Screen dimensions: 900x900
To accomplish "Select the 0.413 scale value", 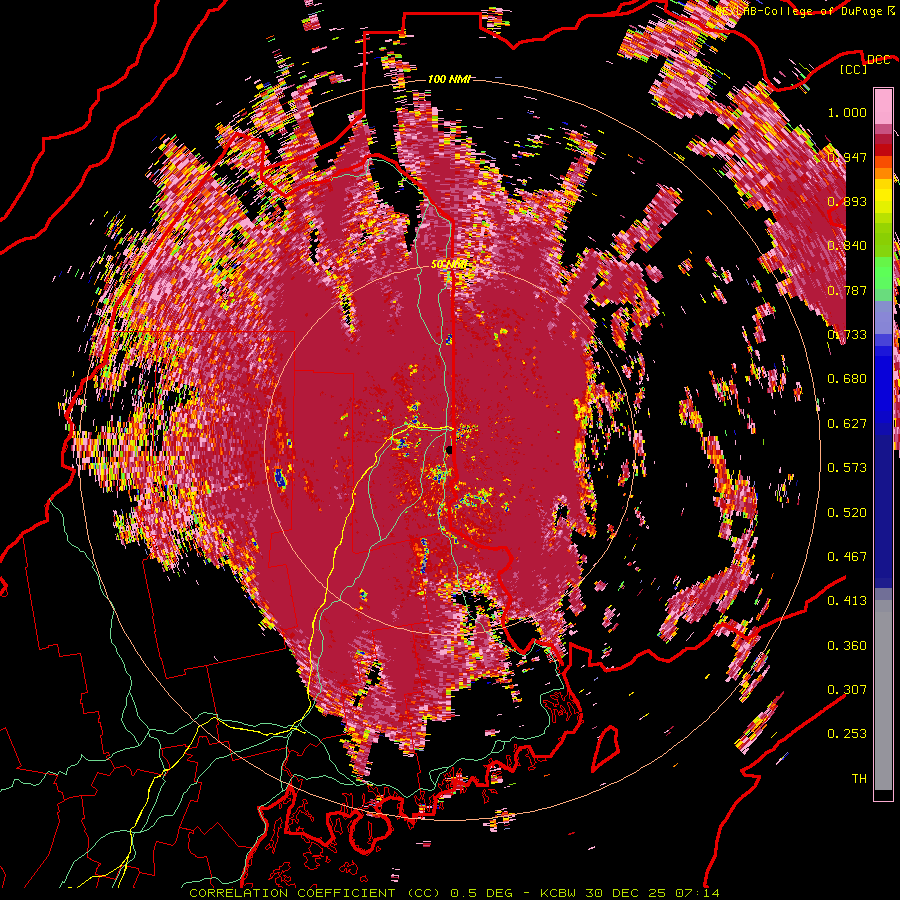I will (x=847, y=601).
